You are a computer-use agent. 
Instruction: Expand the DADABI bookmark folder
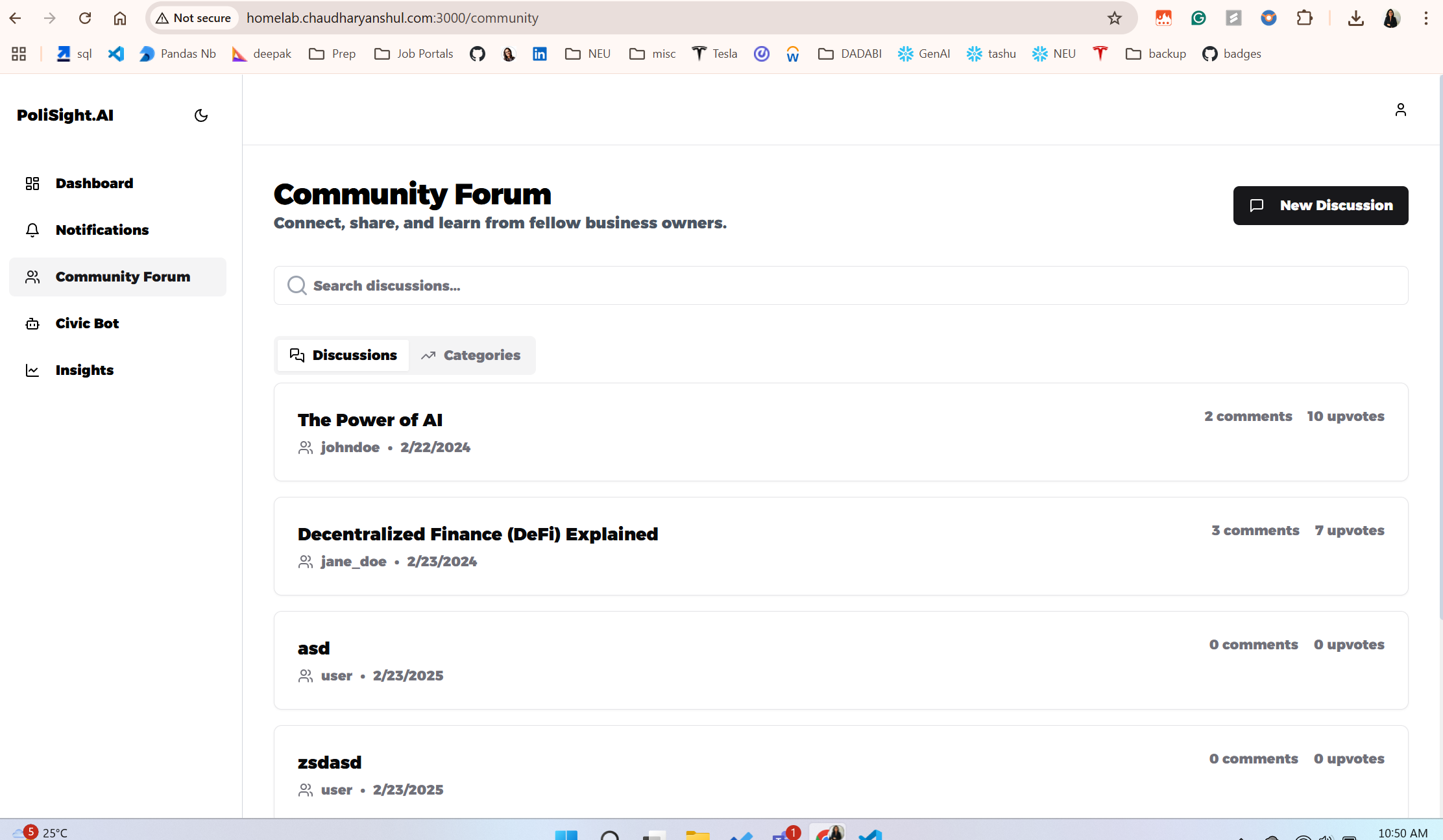(x=849, y=54)
